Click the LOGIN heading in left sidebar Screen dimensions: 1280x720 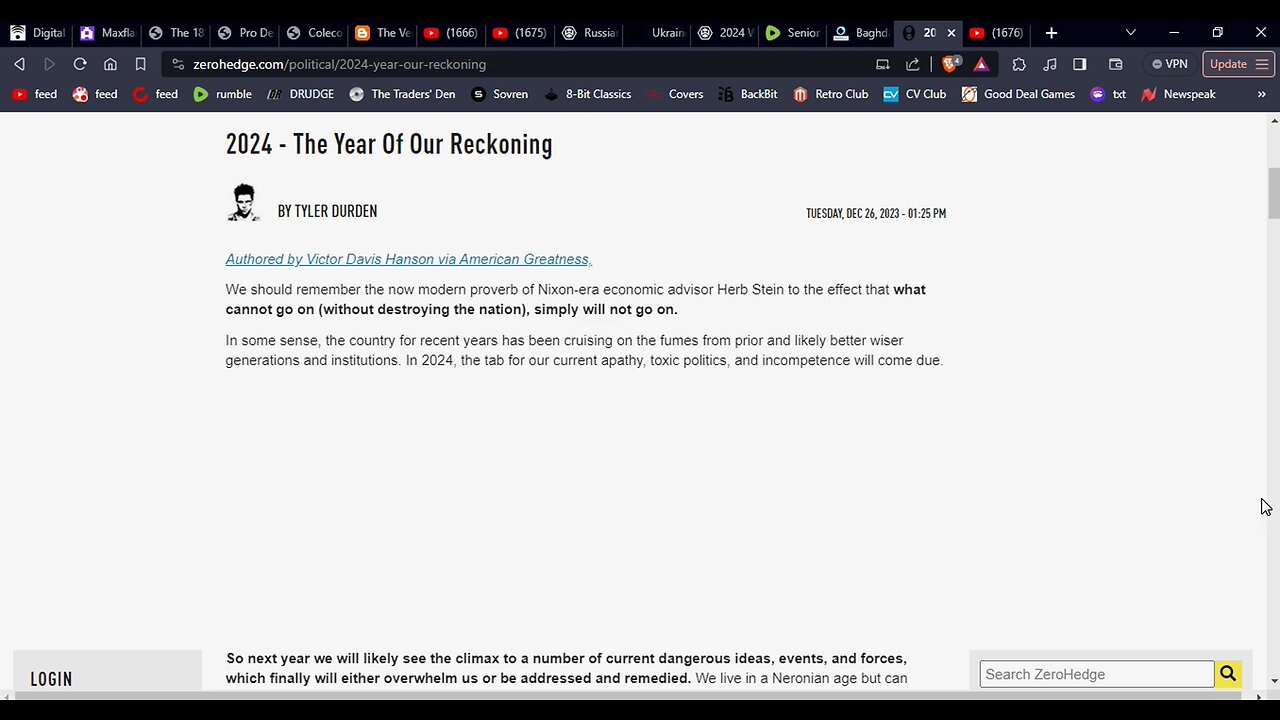coord(51,679)
